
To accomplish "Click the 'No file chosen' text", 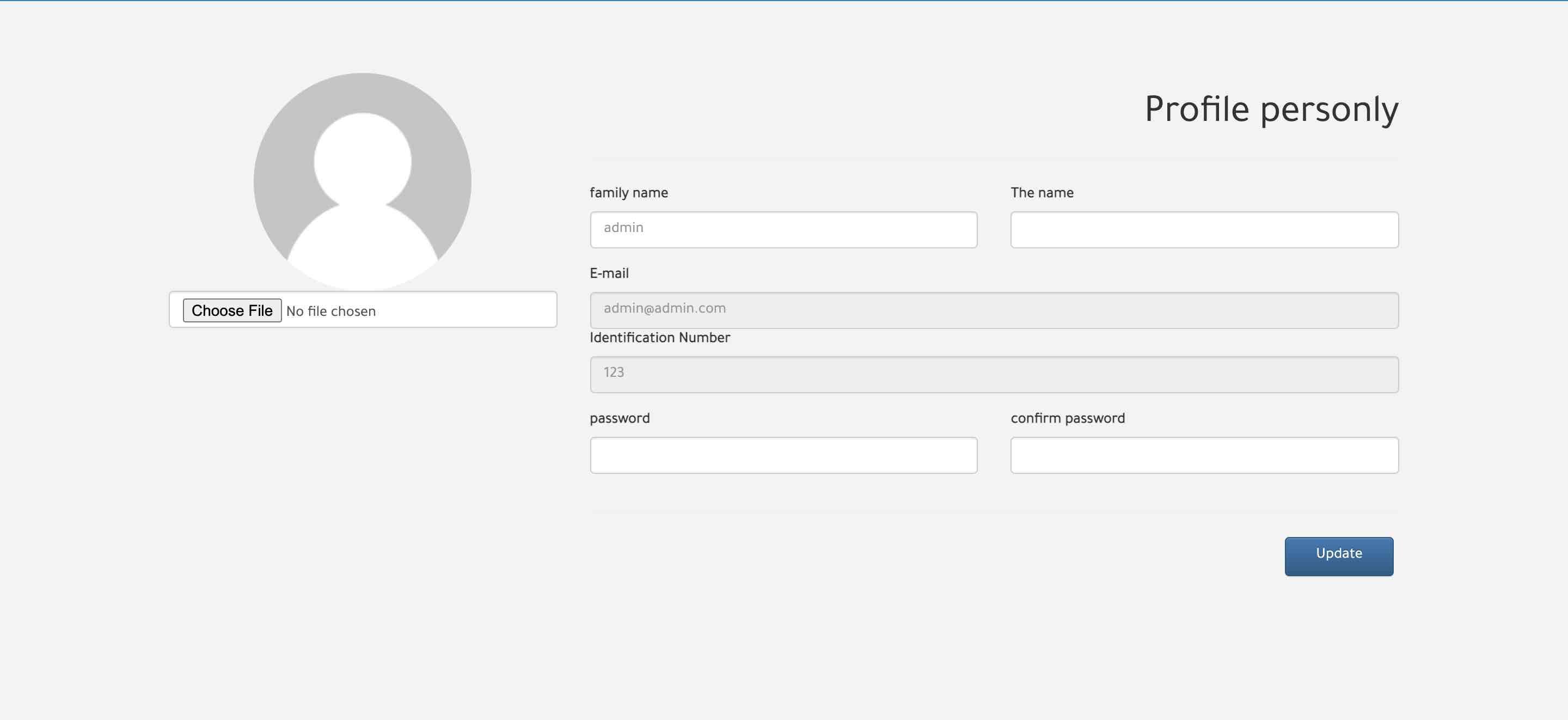I will pyautogui.click(x=330, y=312).
